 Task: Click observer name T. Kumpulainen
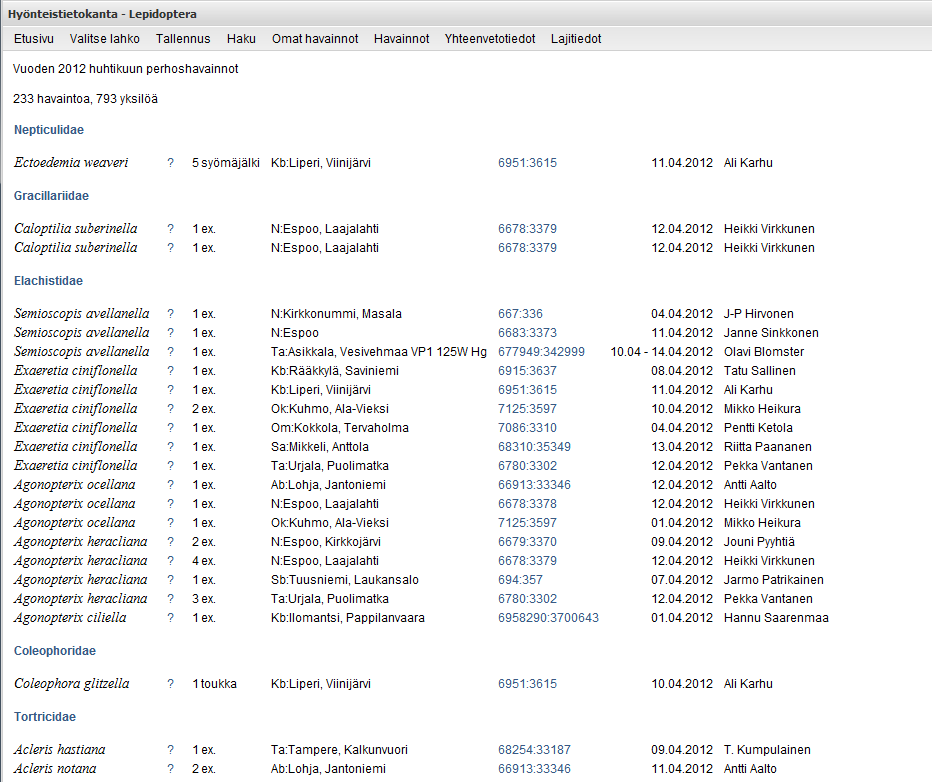point(767,750)
